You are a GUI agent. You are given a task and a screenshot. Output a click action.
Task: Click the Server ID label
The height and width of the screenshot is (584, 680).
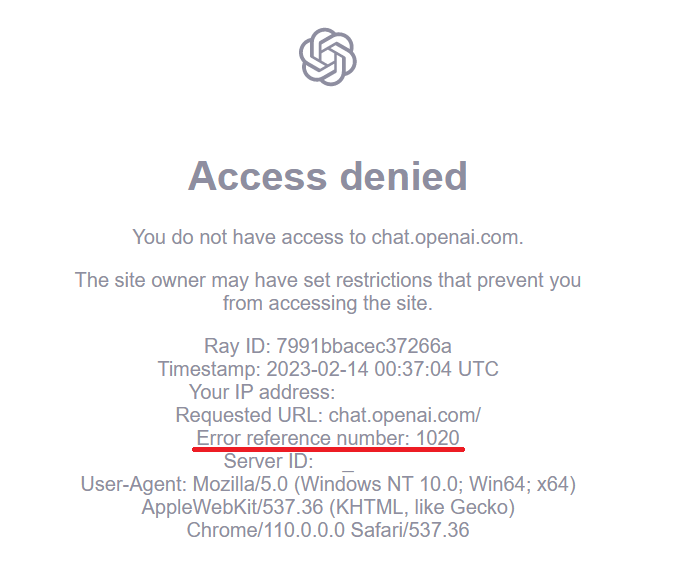268,461
